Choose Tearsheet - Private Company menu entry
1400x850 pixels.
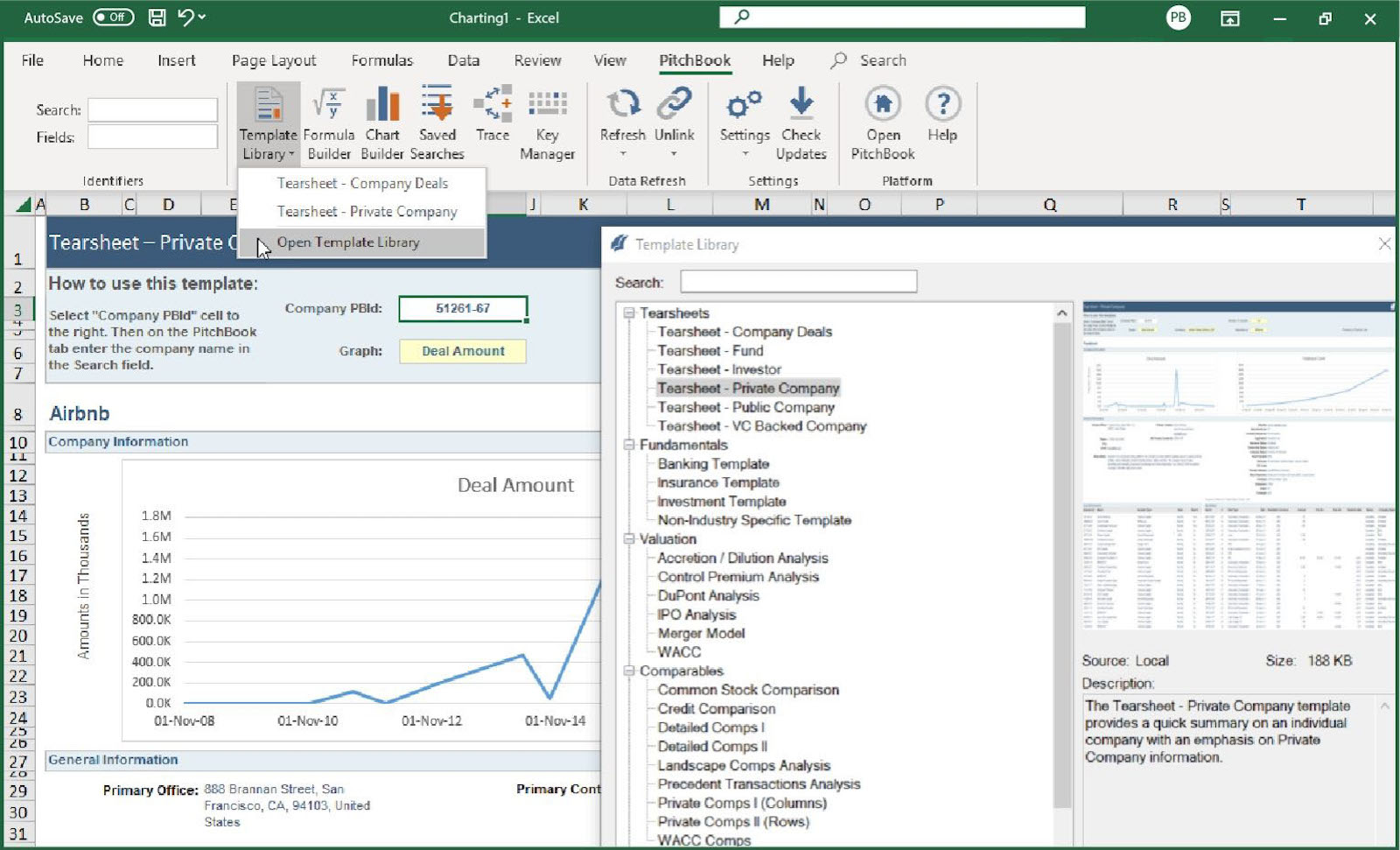(362, 212)
